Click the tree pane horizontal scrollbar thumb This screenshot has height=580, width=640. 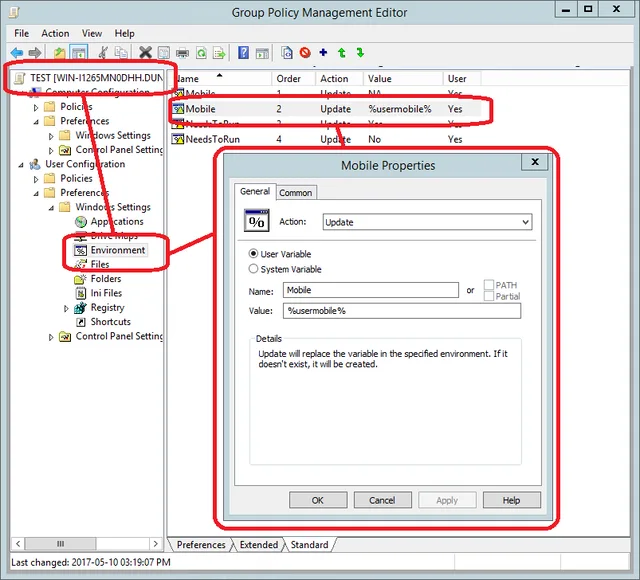[x=60, y=544]
